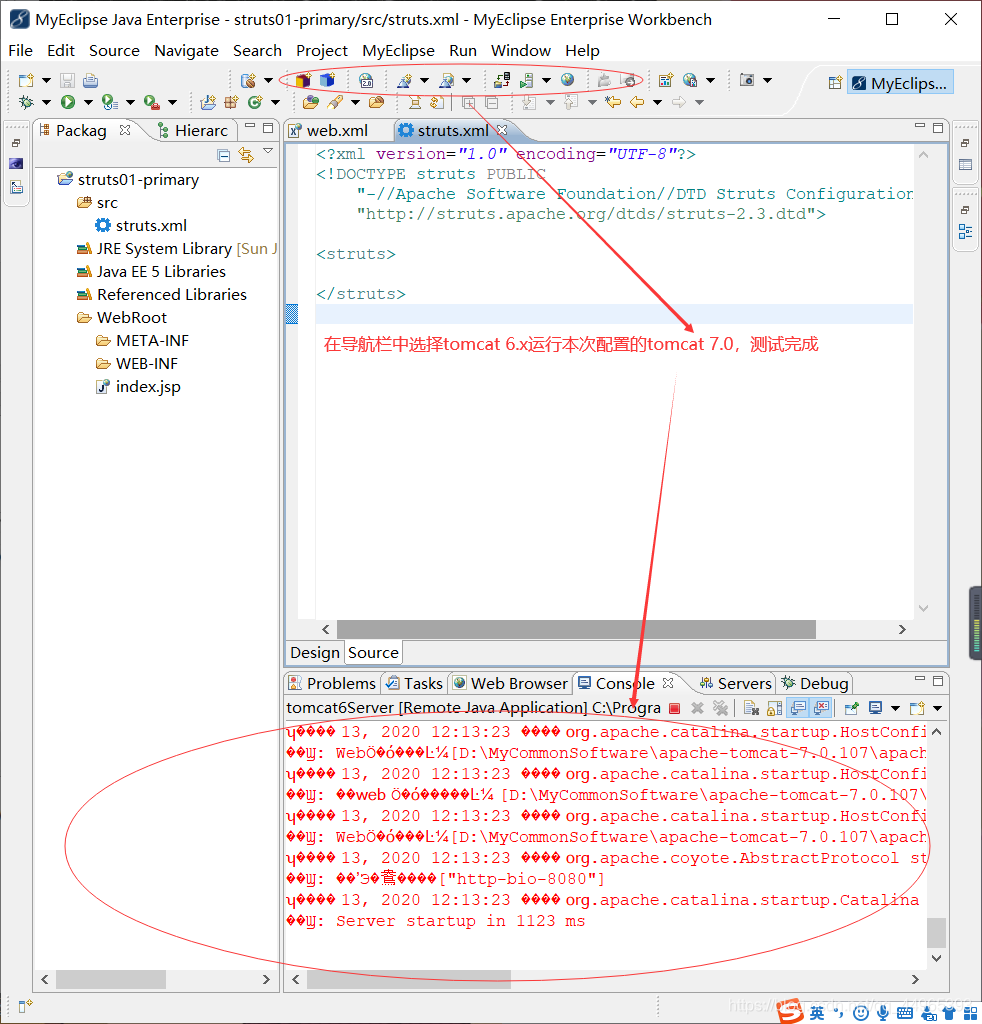Screen dimensions: 982x1024
Task: Open the MyEclipse menu
Action: pos(398,50)
